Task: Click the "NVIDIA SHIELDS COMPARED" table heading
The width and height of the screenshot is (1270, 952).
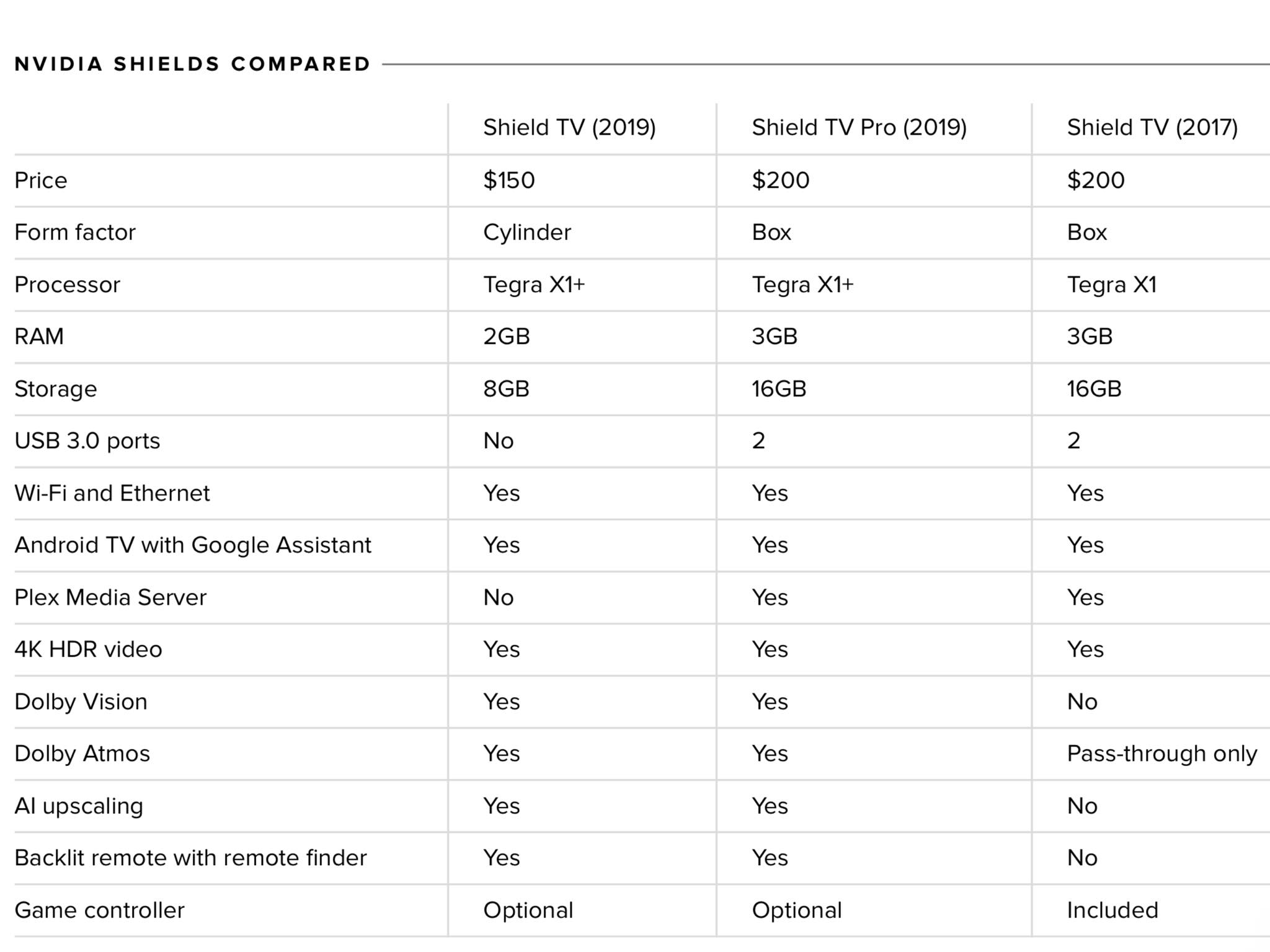Action: 192,64
